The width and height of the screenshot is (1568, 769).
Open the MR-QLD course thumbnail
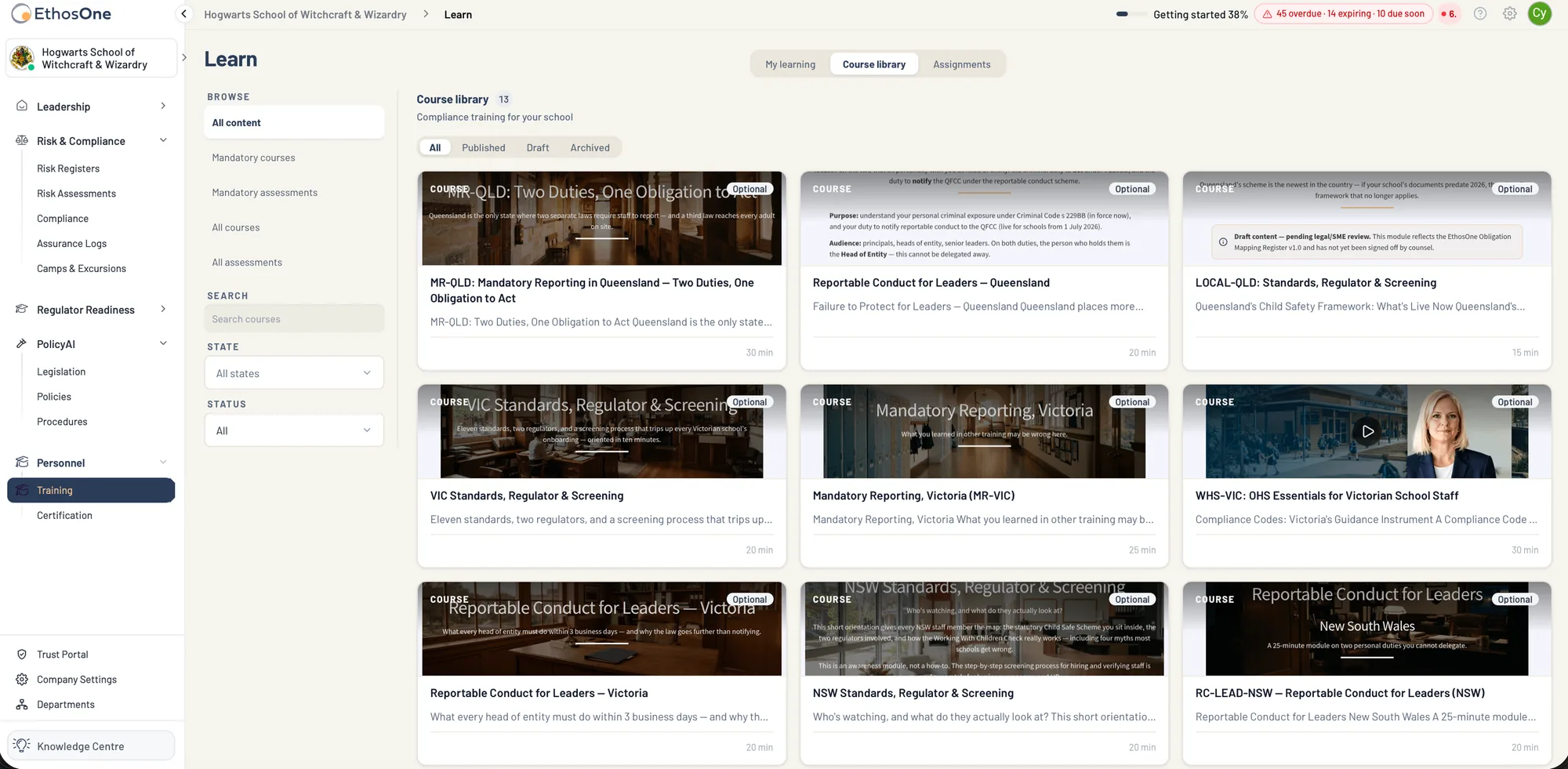point(601,219)
